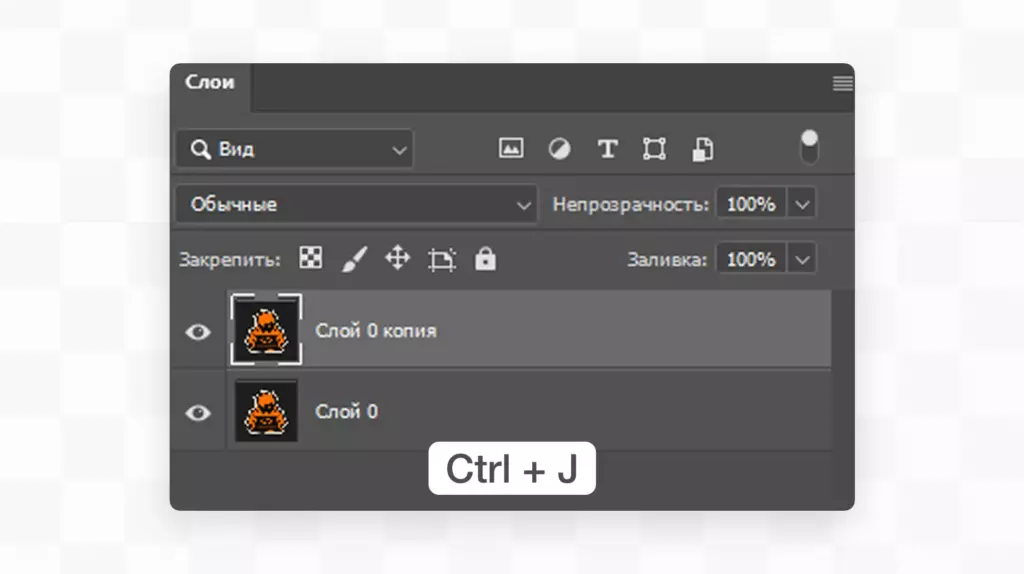Screen dimensions: 1024x574
Task: Select the Слой 0 thumbnail
Action: tap(266, 411)
